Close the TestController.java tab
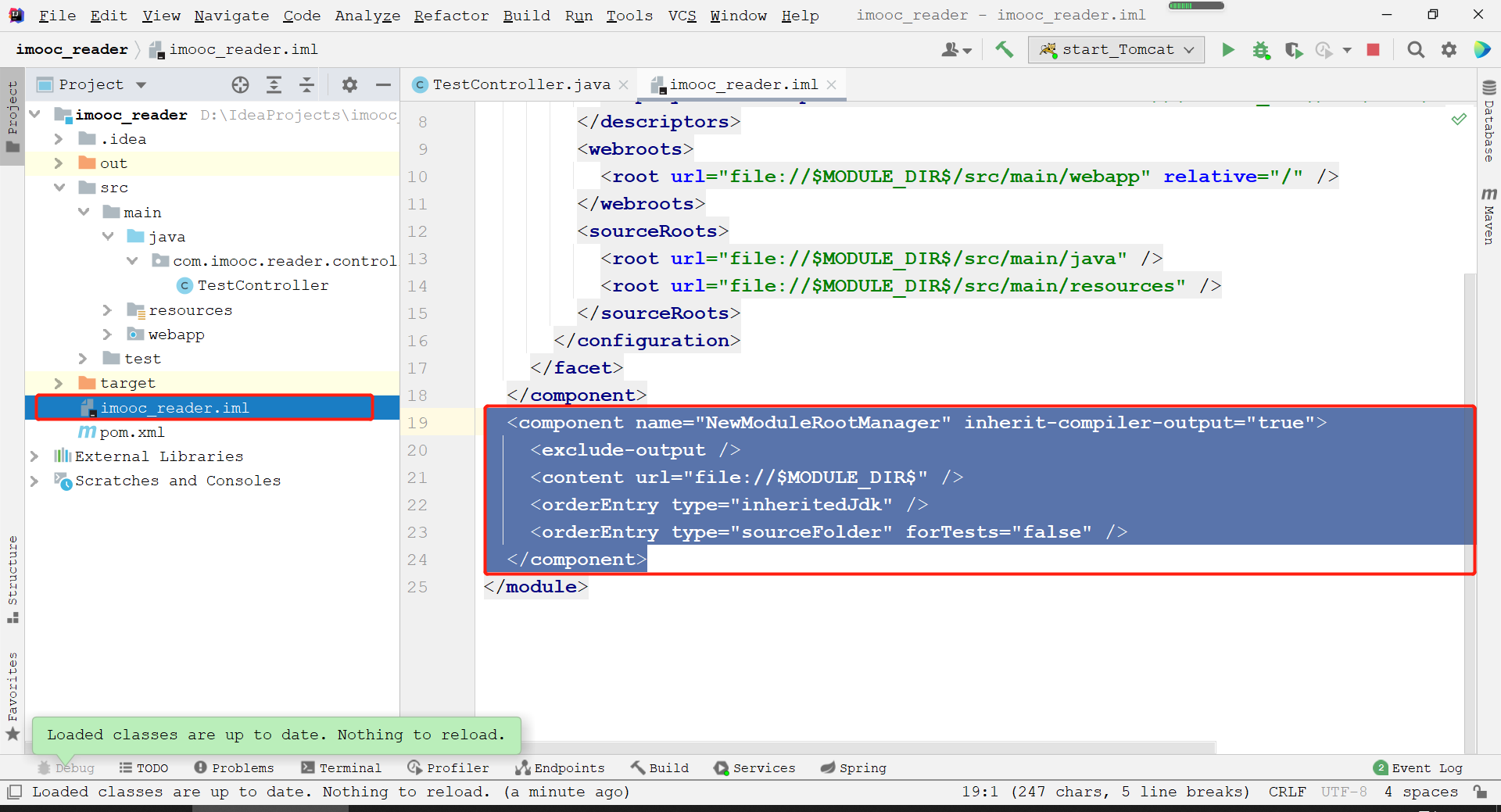1501x812 pixels. point(623,84)
